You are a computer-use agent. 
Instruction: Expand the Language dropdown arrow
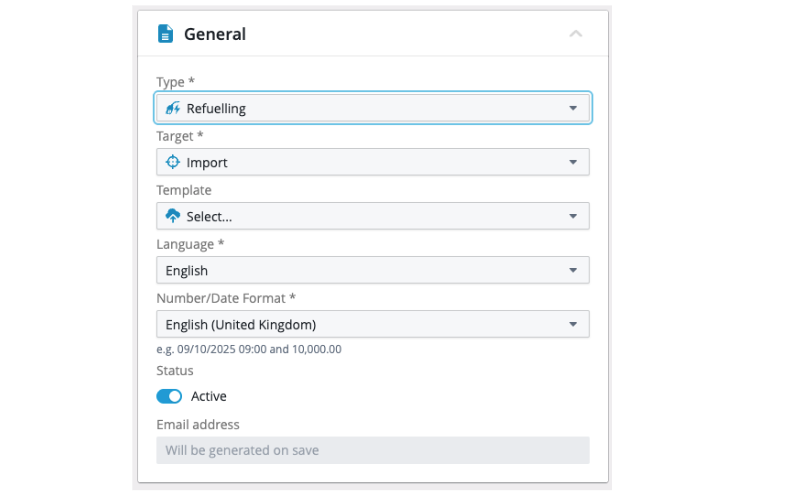573,270
